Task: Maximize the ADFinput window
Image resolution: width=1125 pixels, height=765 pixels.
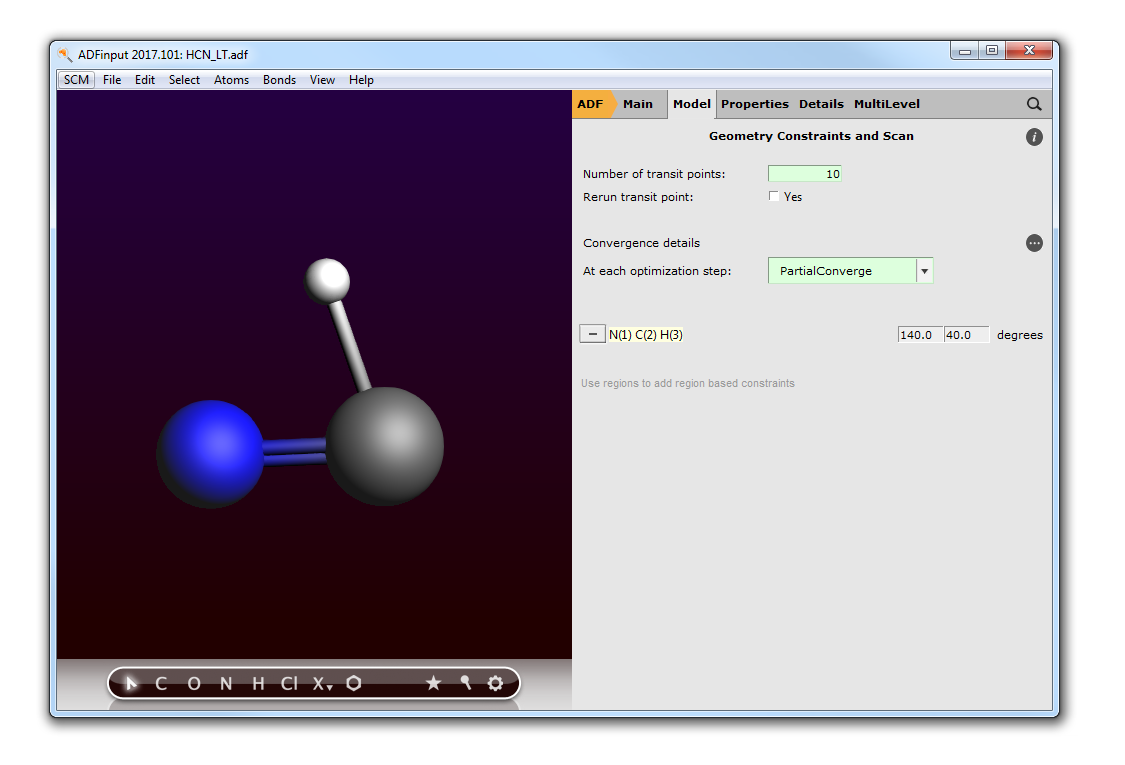Action: [x=992, y=51]
